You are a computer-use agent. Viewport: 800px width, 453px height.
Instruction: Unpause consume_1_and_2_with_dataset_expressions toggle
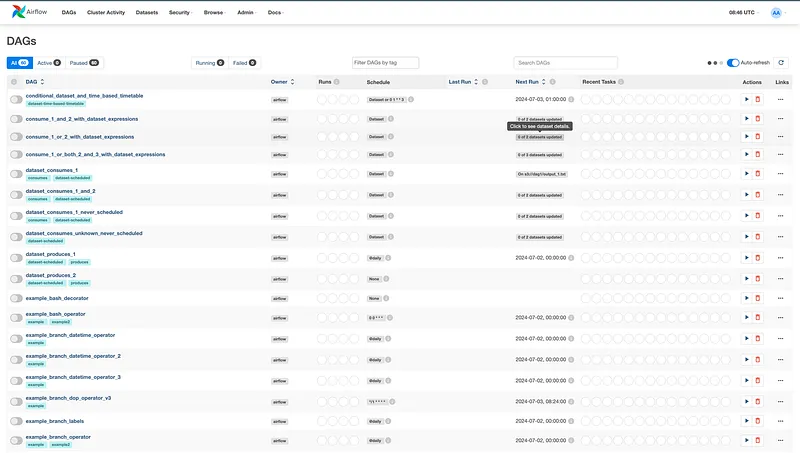point(16,119)
